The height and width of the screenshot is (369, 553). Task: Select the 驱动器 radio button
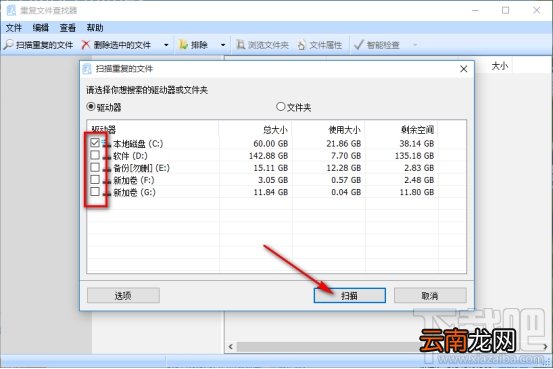click(91, 106)
